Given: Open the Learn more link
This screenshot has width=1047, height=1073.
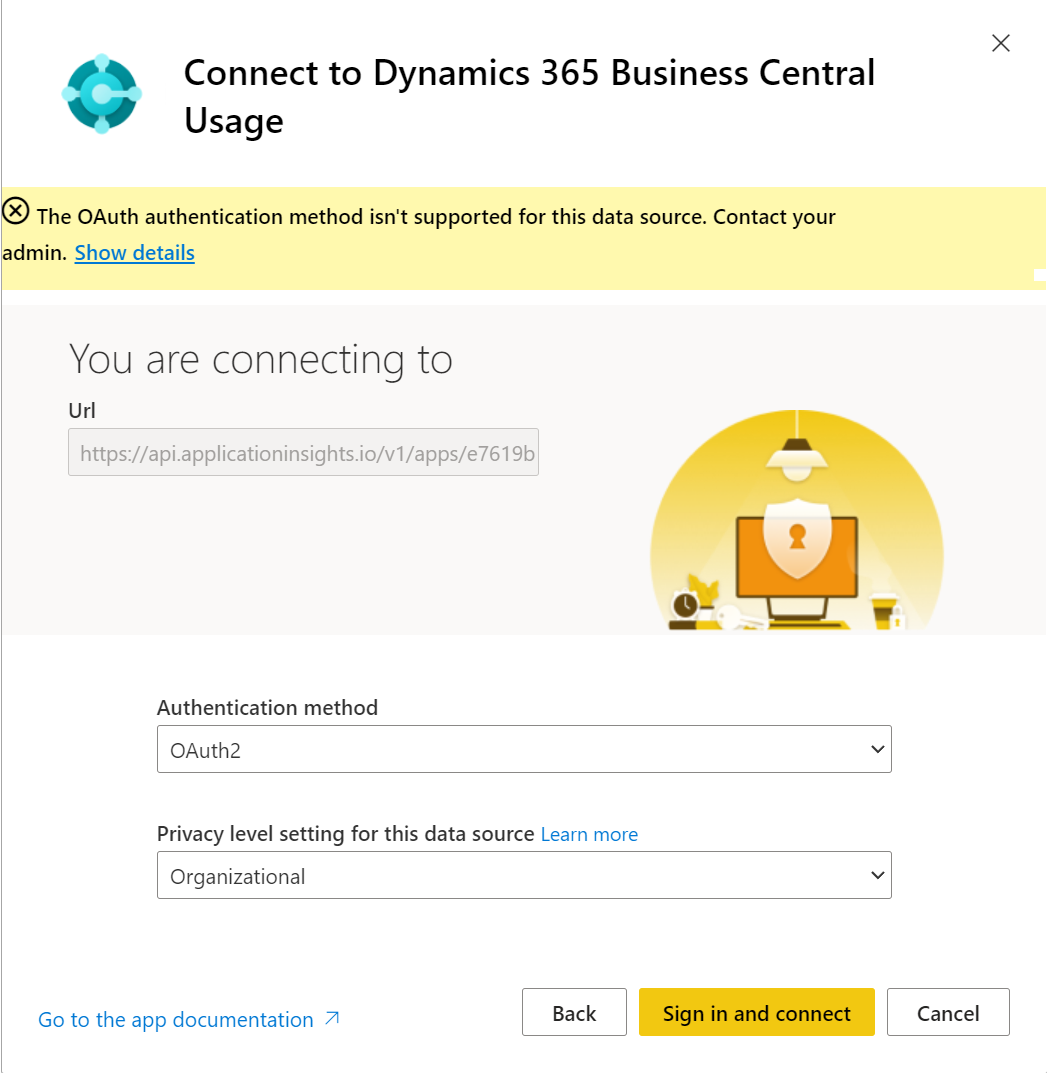Looking at the screenshot, I should (589, 834).
